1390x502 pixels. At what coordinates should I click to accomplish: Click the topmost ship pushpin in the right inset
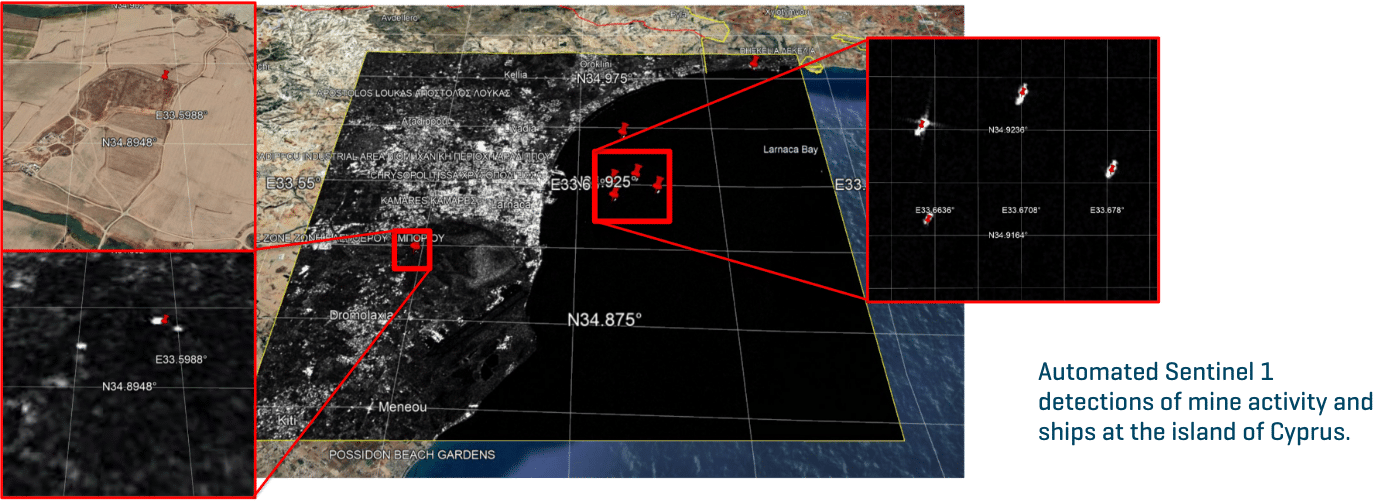tap(1022, 92)
